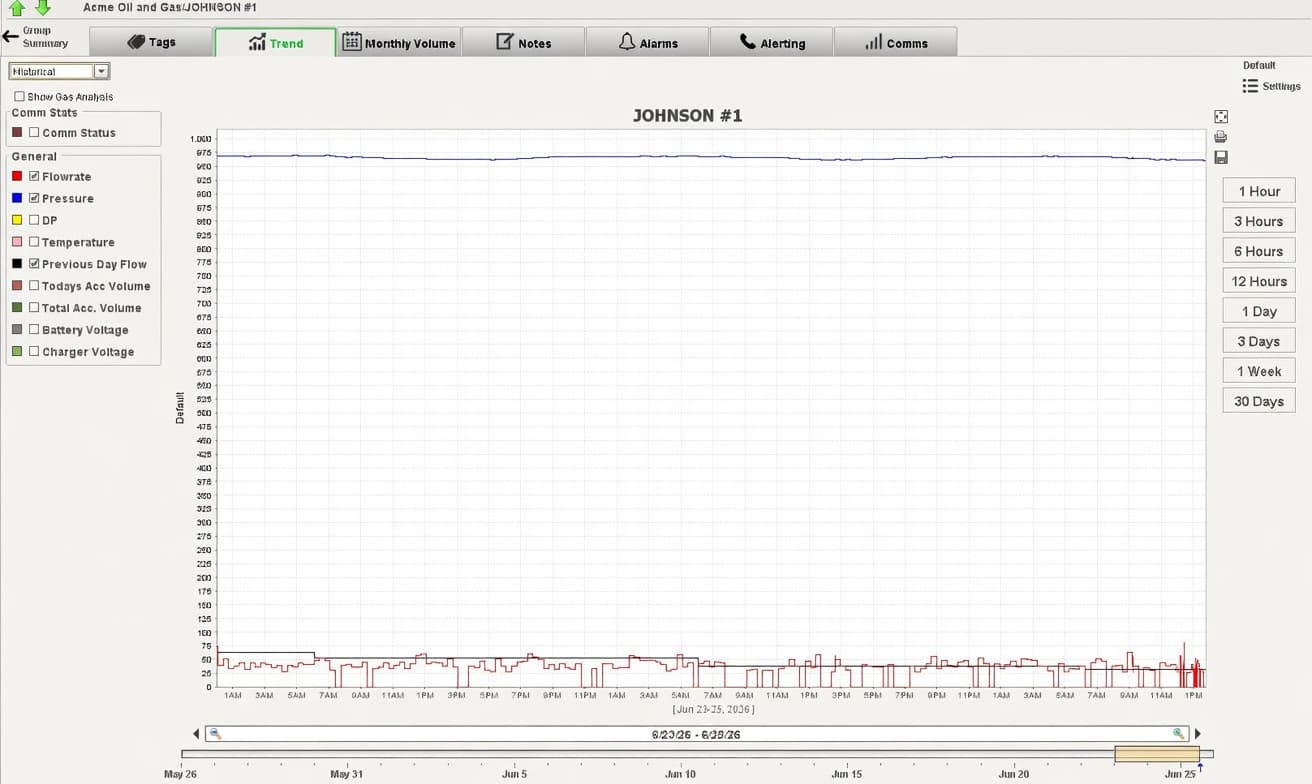Screen dimensions: 1312x784
Task: Save the chart with disk icon
Action: click(1220, 157)
